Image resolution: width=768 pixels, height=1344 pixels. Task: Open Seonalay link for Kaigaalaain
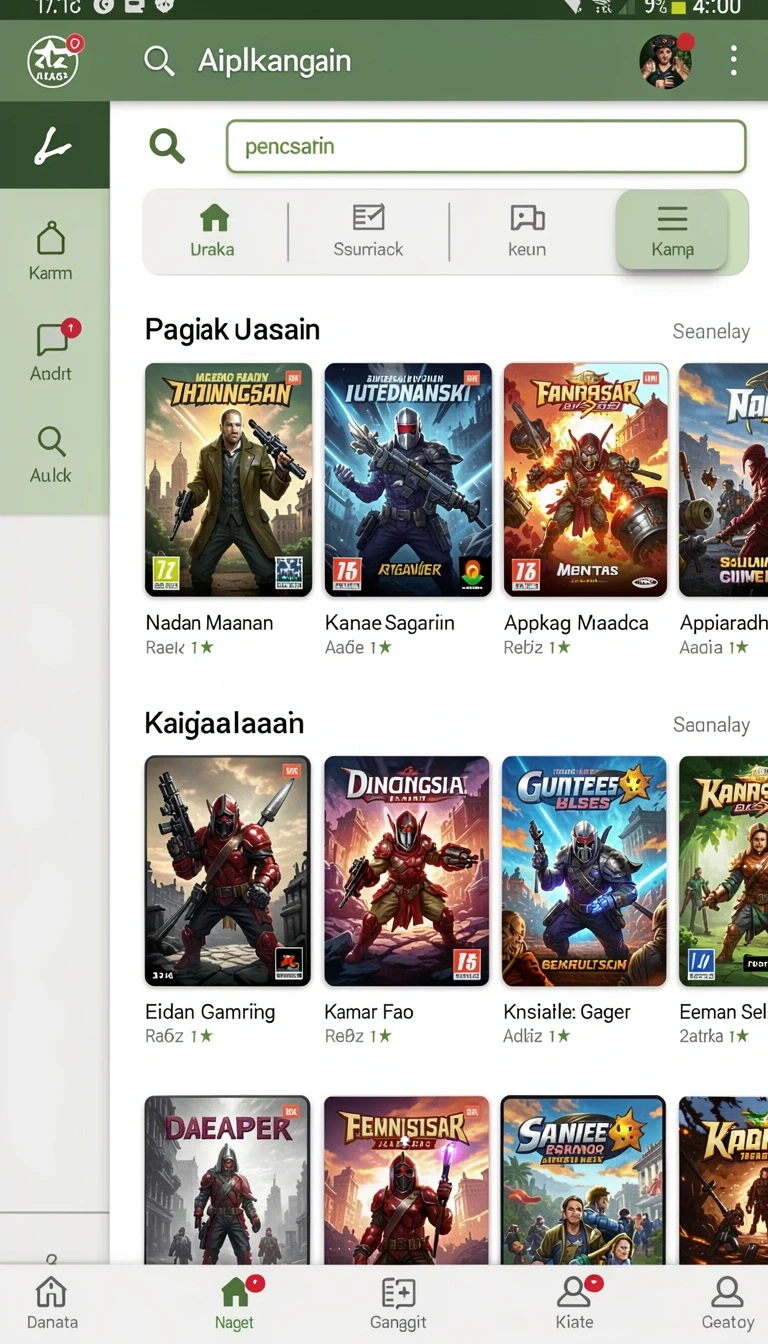(711, 724)
